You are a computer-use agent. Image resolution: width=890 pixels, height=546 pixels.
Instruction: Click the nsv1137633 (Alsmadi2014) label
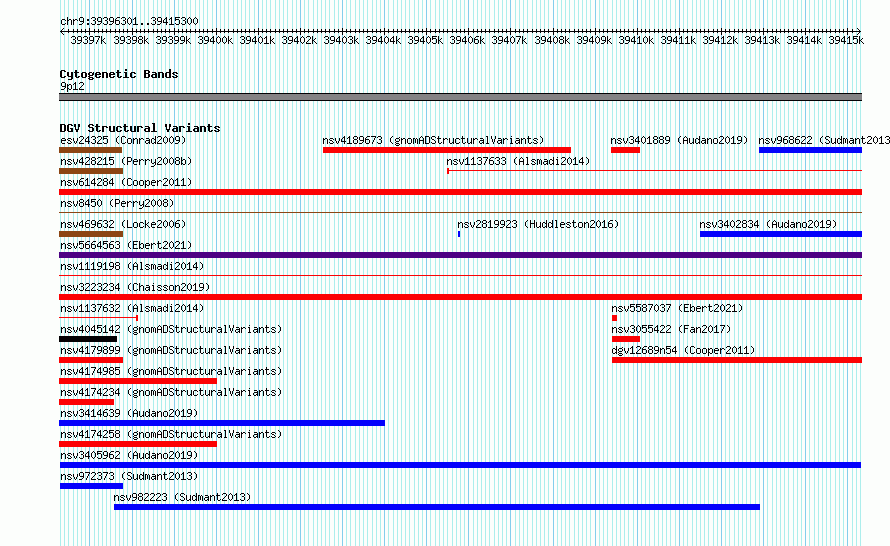(x=518, y=161)
